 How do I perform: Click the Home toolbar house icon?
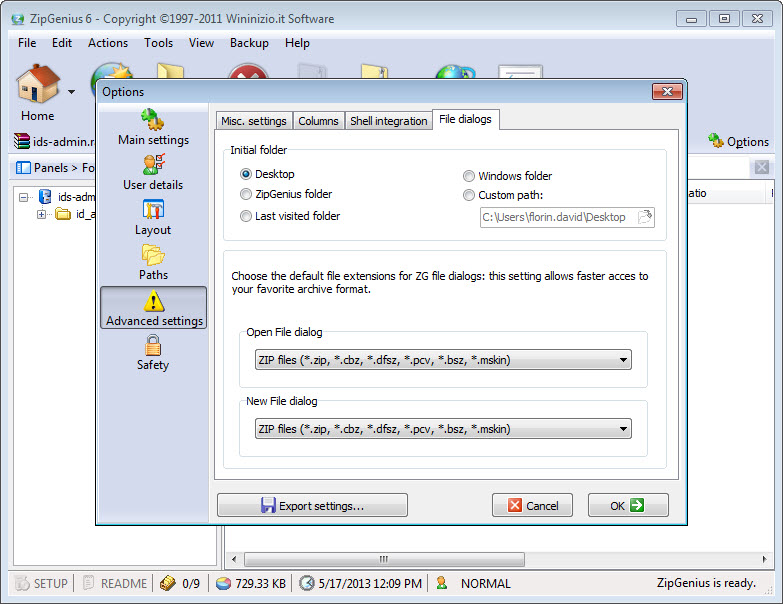(x=37, y=84)
